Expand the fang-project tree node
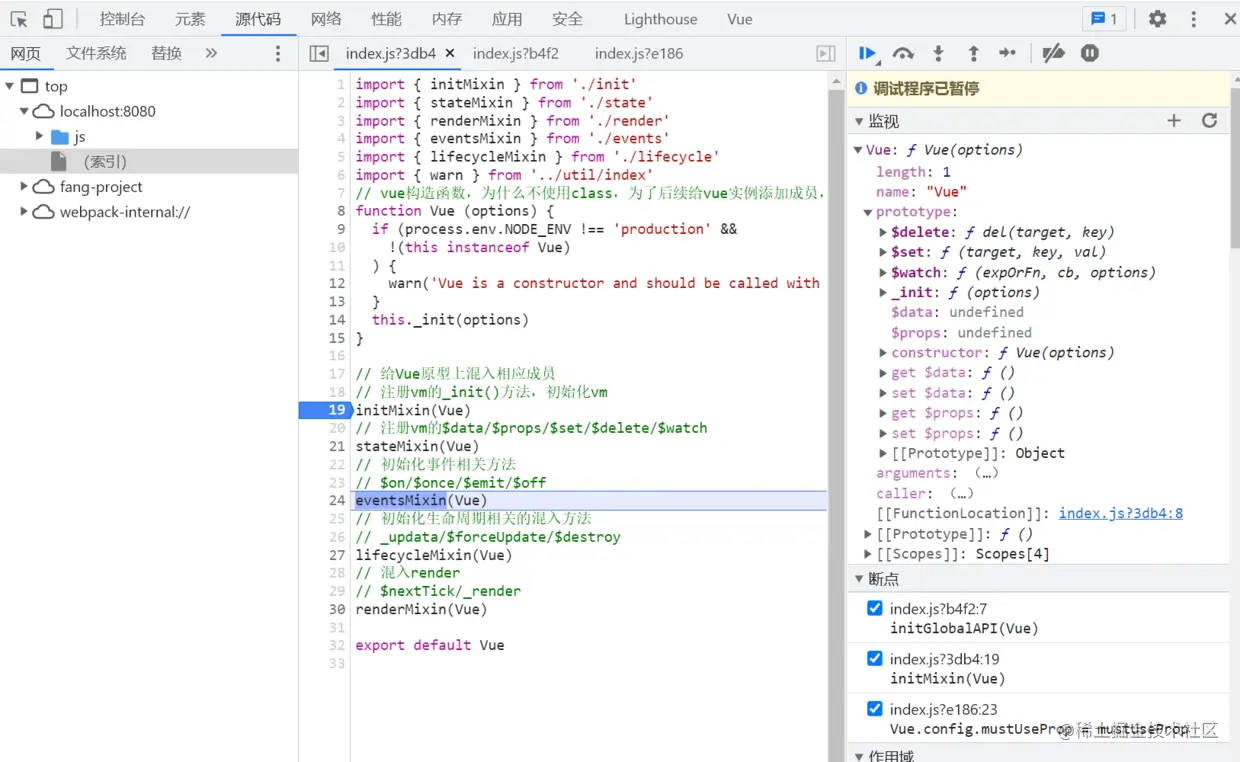This screenshot has height=762, width=1240. click(x=24, y=187)
